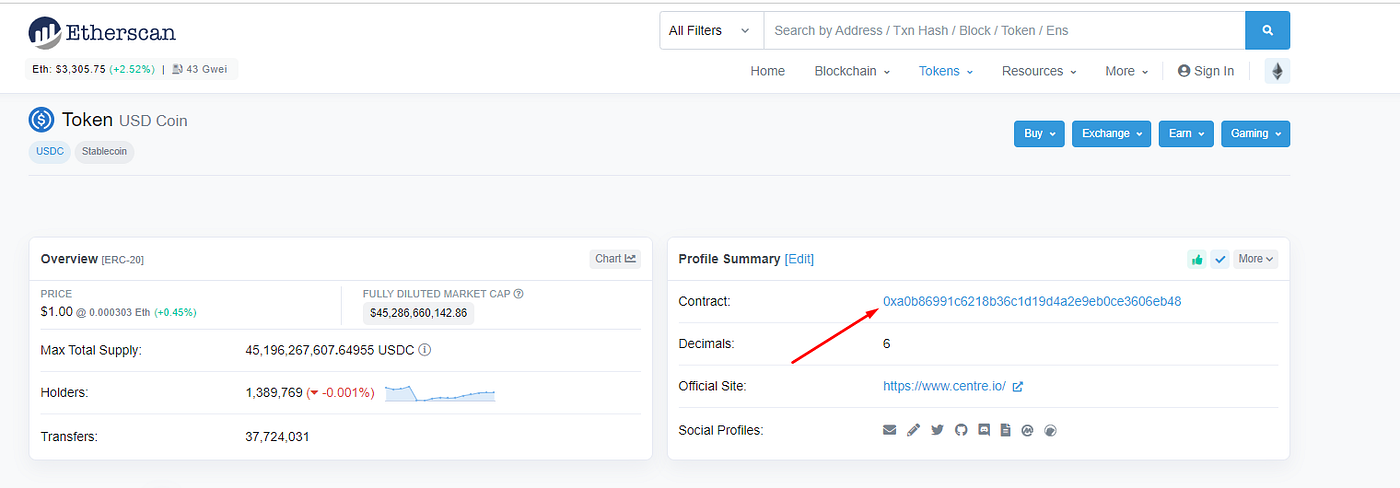
Task: Expand the Tokens menu
Action: coord(946,71)
